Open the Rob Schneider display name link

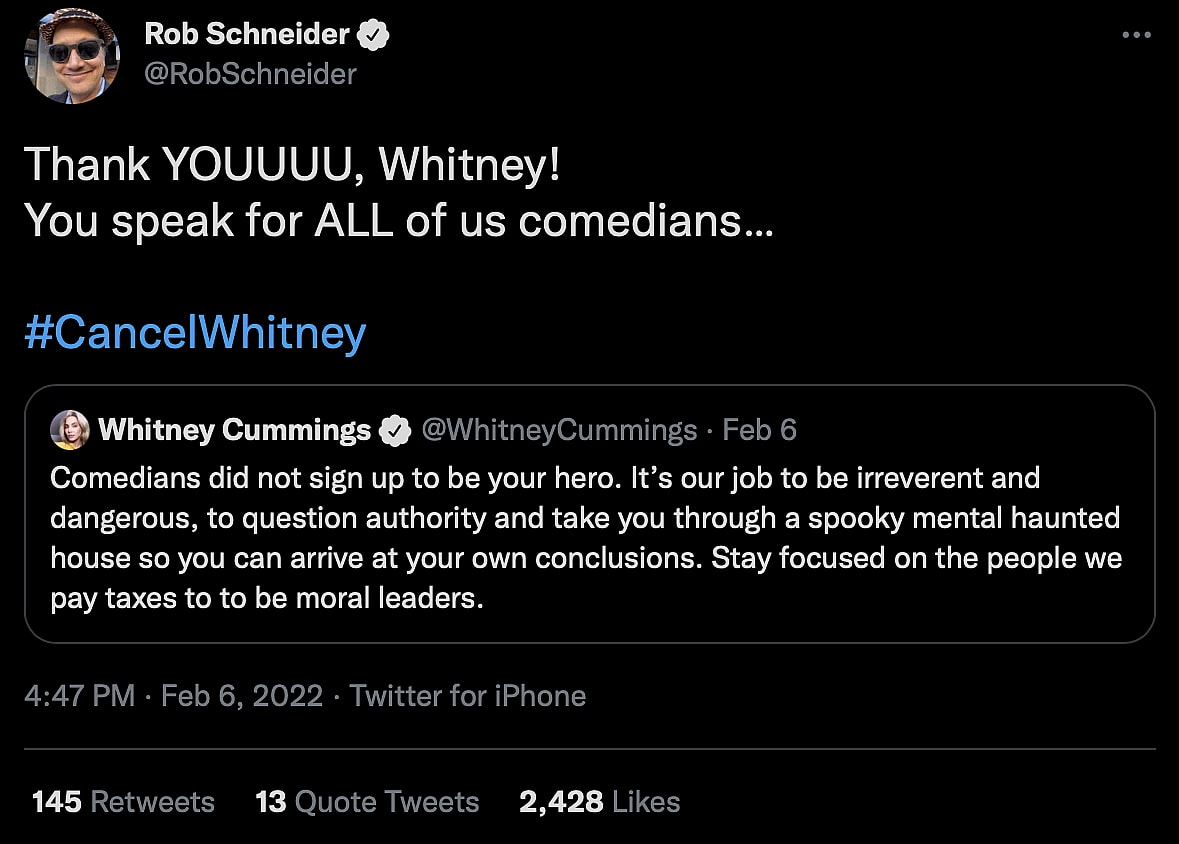[x=246, y=34]
